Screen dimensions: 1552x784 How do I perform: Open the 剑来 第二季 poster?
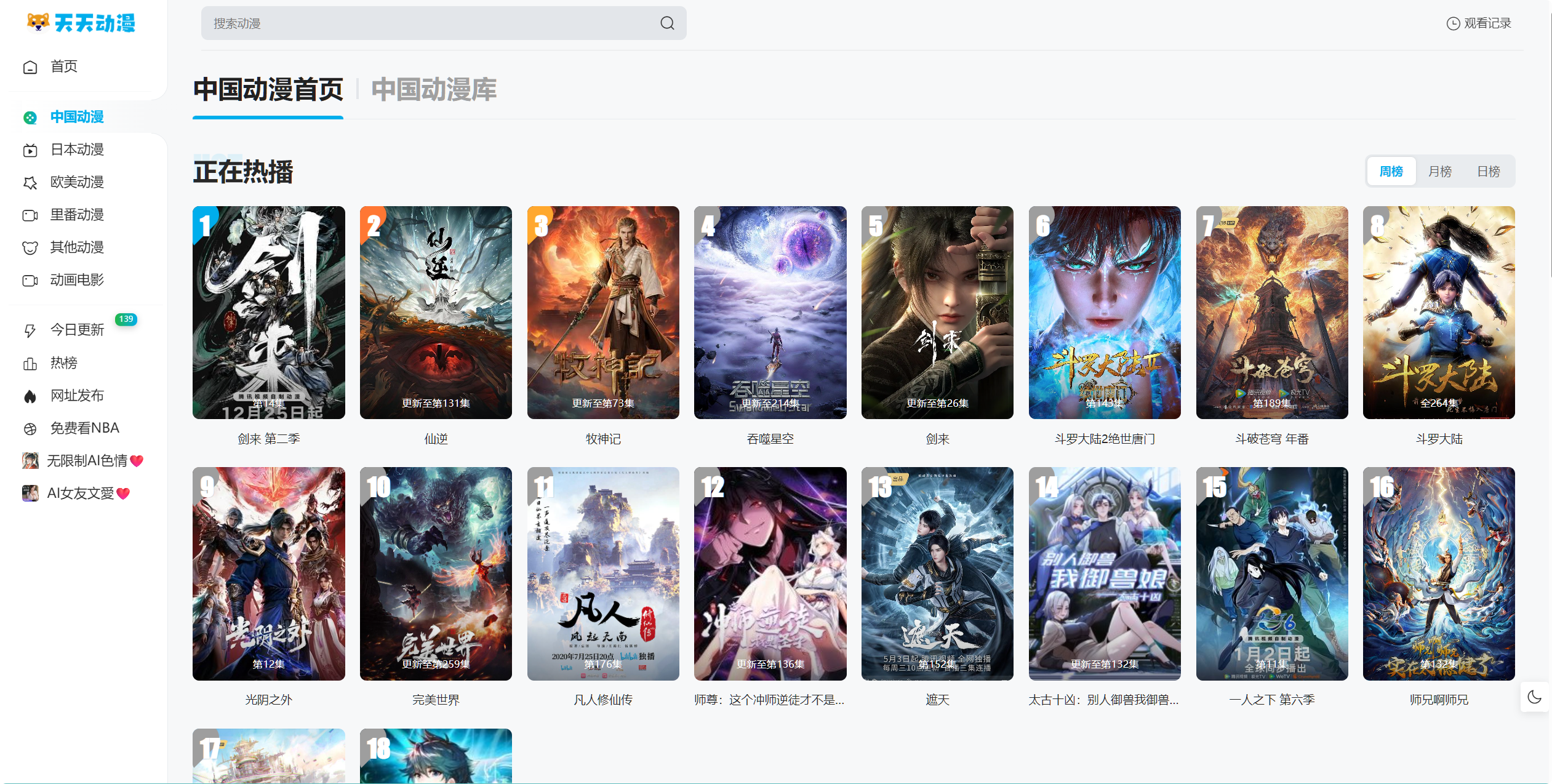[268, 313]
